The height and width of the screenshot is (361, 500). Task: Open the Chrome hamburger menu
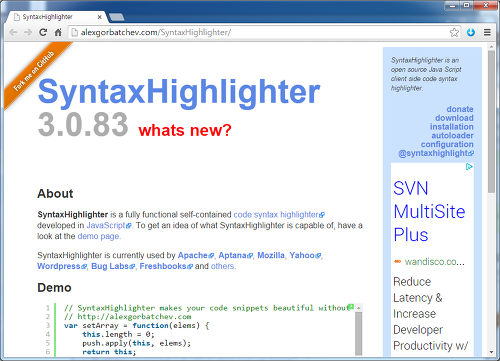click(487, 32)
